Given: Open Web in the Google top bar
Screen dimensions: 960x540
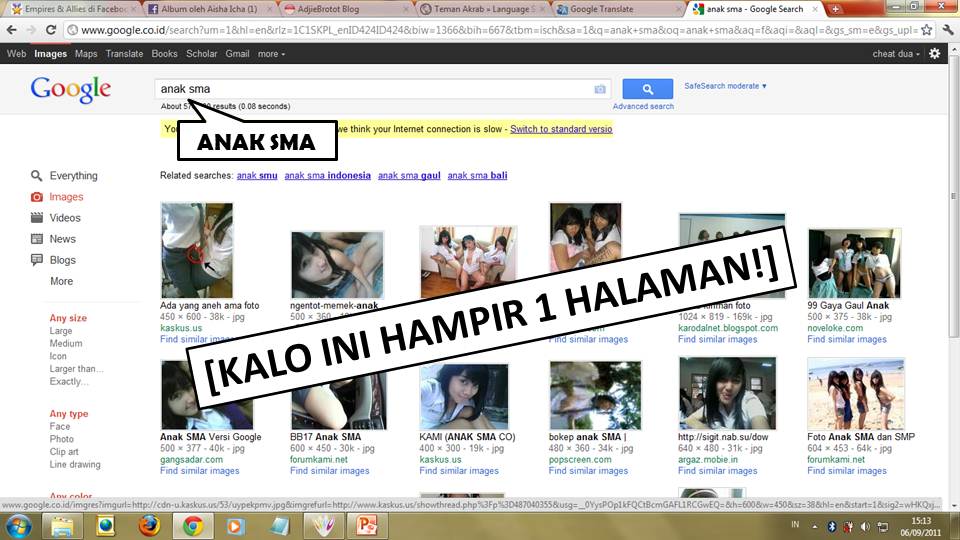Looking at the screenshot, I should pos(17,54).
